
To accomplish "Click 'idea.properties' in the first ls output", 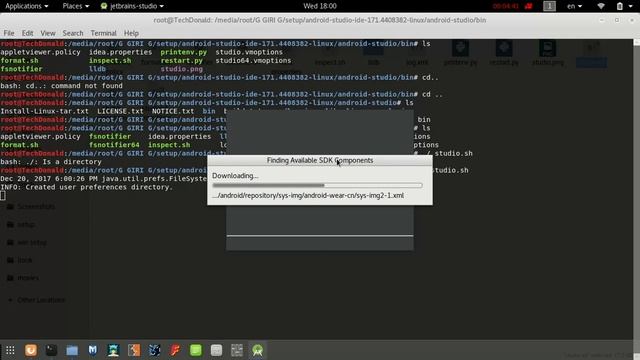I will [x=120, y=52].
